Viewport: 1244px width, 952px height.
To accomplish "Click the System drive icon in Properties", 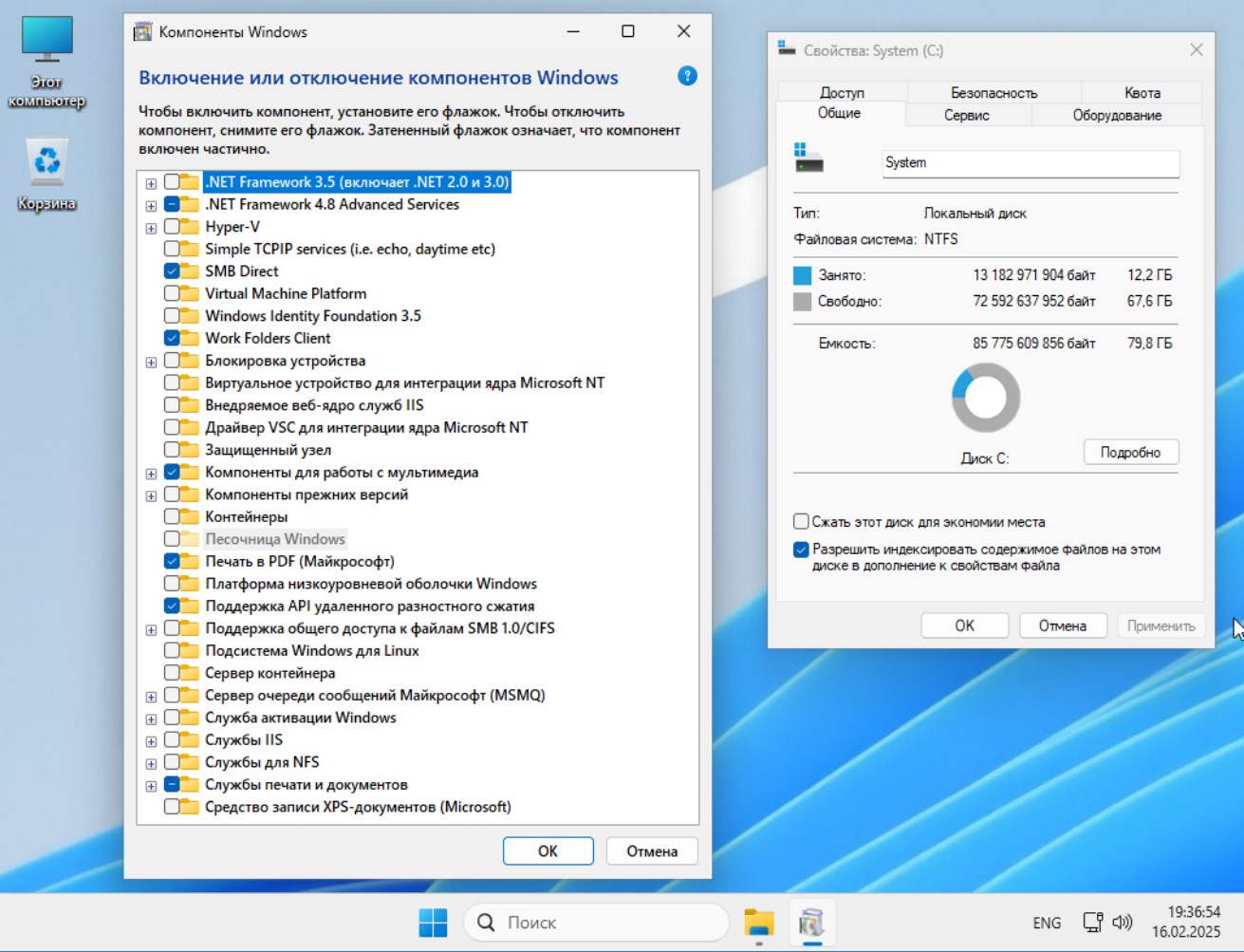I will coord(808,158).
